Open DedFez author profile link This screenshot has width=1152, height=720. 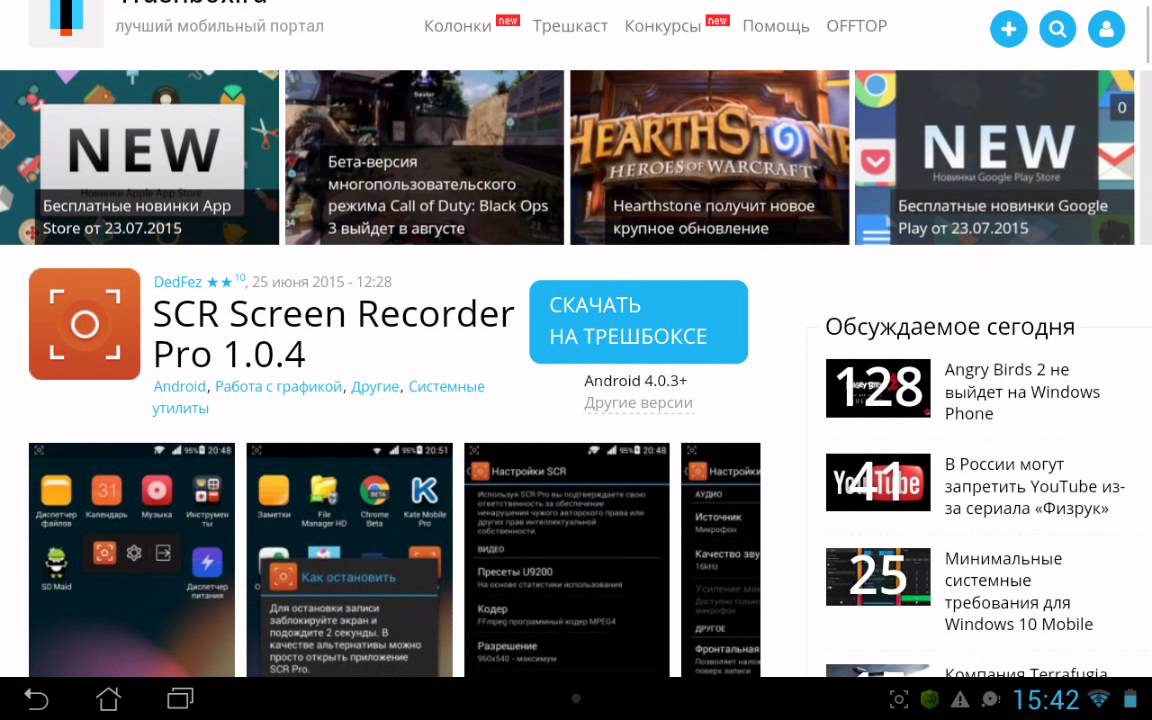(178, 282)
